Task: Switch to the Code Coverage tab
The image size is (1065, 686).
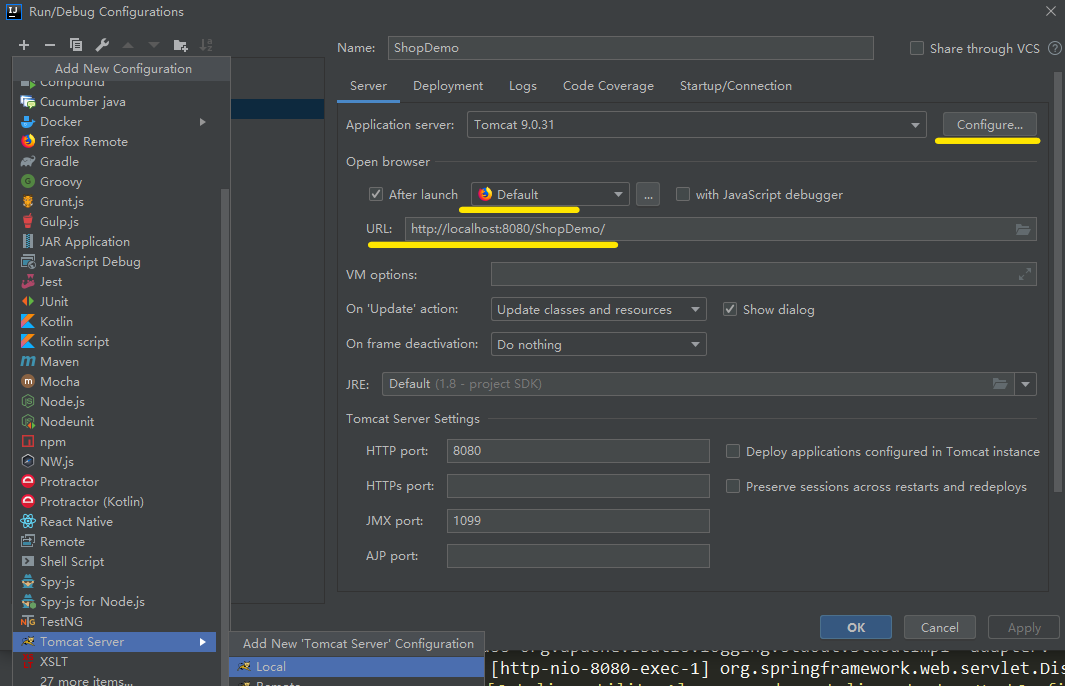Action: [x=608, y=86]
